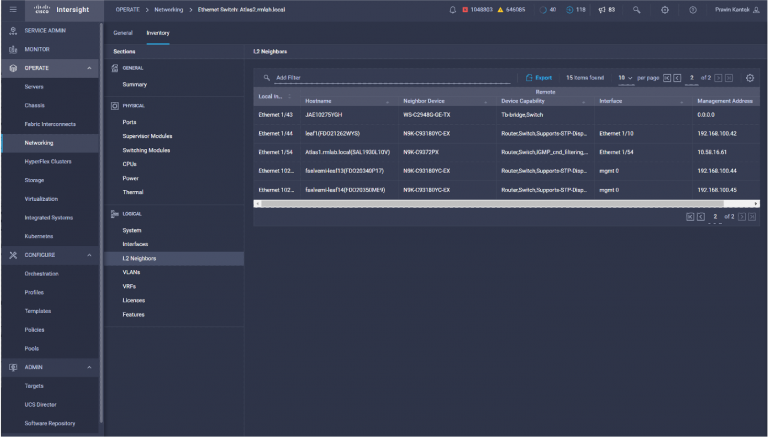
Task: Click the Ethernet 1/43 row cell
Action: (x=275, y=115)
